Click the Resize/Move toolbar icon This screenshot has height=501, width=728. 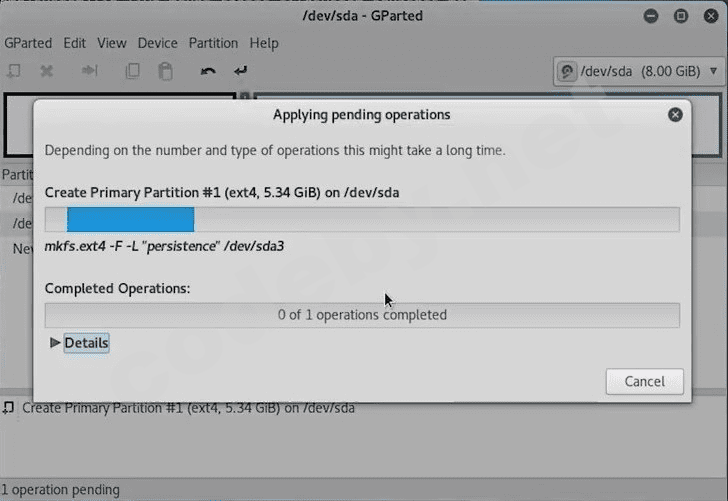pyautogui.click(x=90, y=71)
